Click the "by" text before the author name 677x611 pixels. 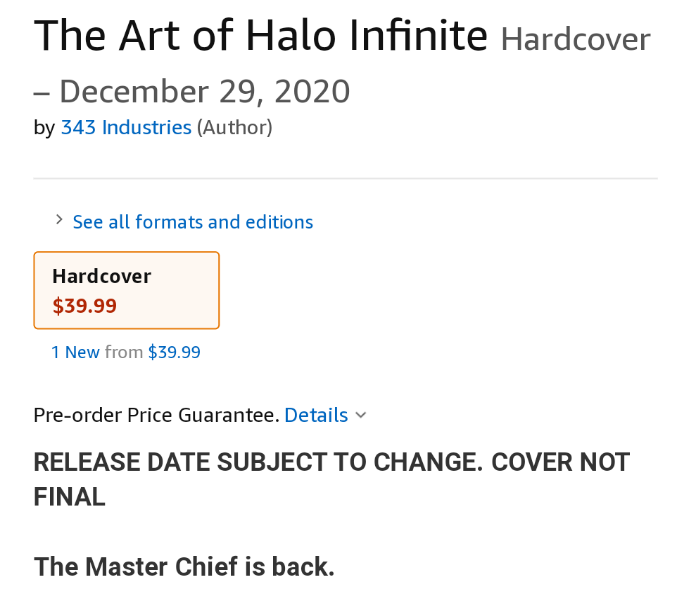tap(44, 128)
